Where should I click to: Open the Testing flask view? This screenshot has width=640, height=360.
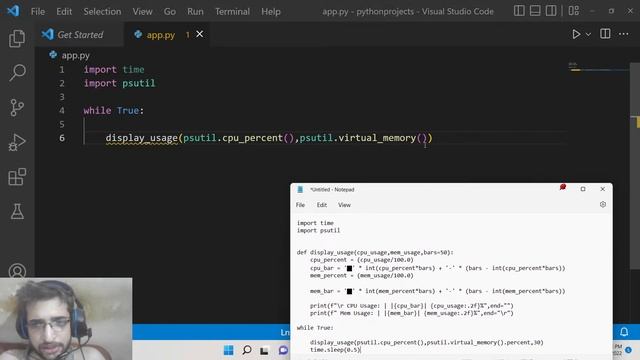tap(17, 211)
